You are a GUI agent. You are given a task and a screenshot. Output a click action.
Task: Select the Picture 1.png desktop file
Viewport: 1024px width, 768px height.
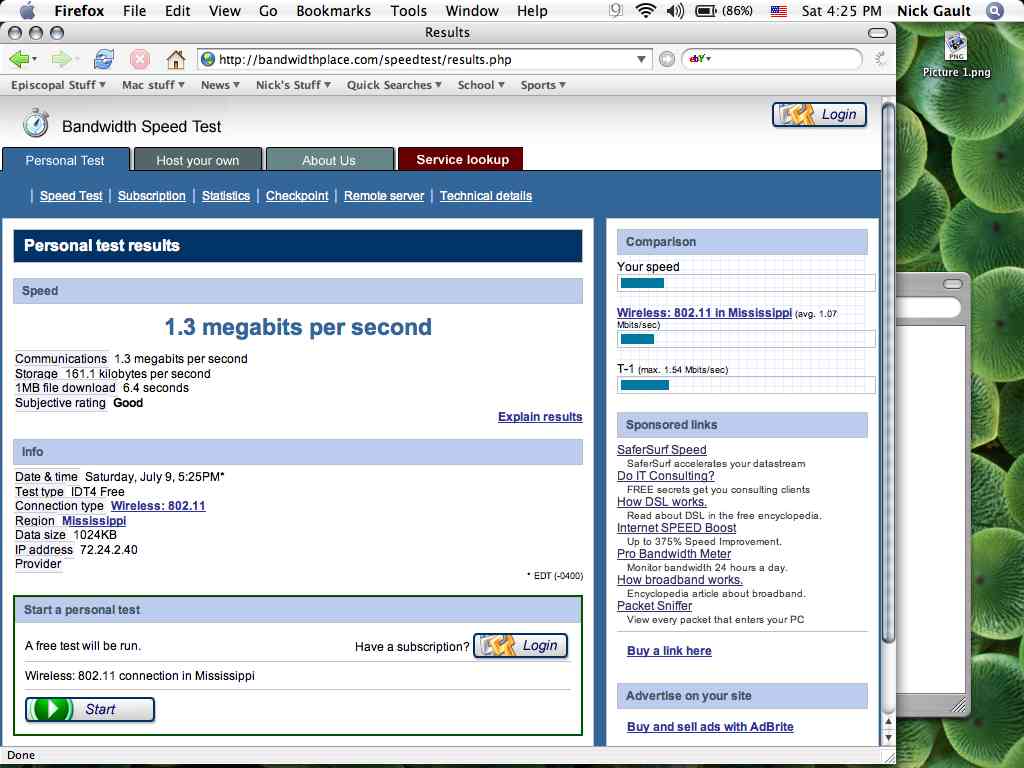click(956, 55)
